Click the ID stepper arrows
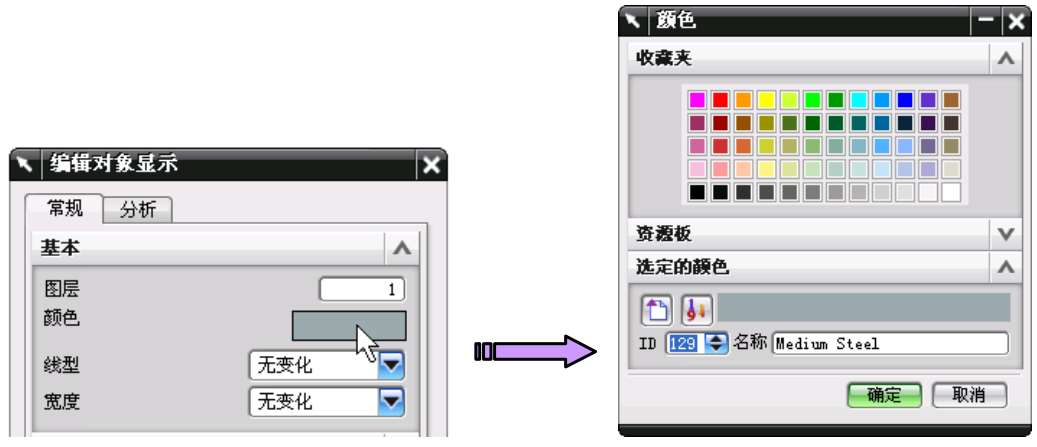The image size is (1037, 447). click(717, 343)
